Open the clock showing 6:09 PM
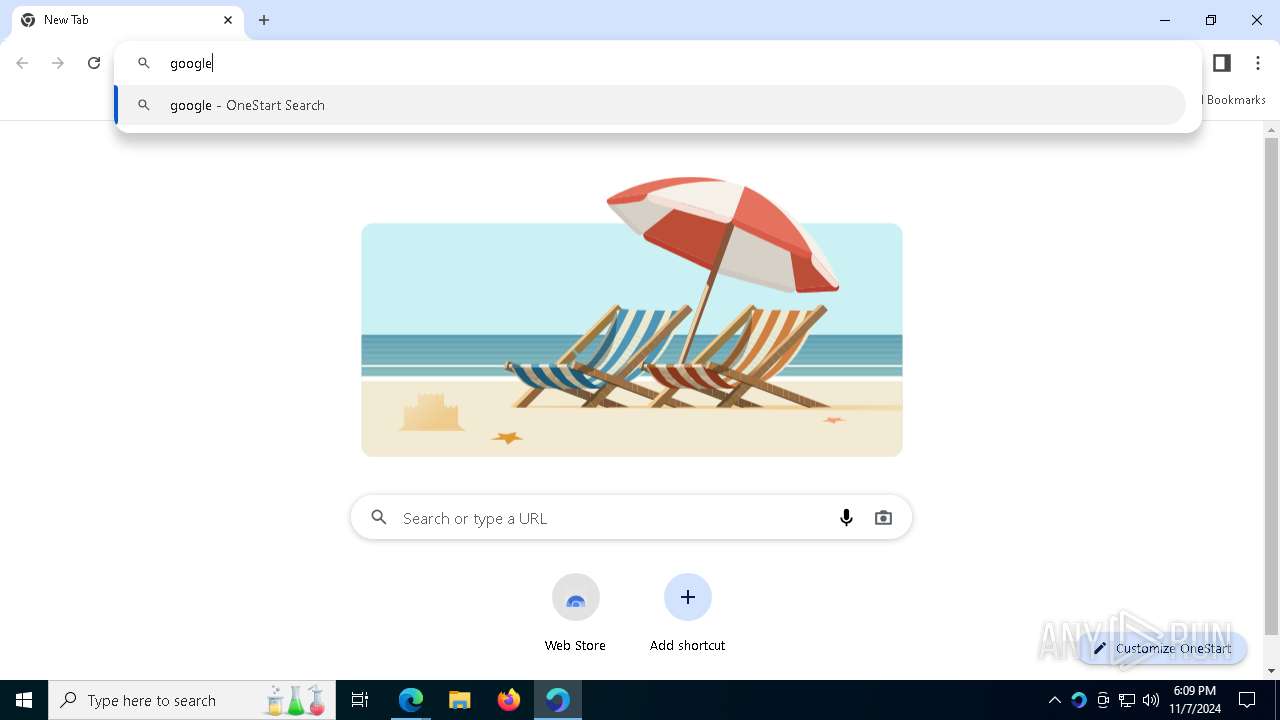The width and height of the screenshot is (1280, 720). pos(1195,700)
